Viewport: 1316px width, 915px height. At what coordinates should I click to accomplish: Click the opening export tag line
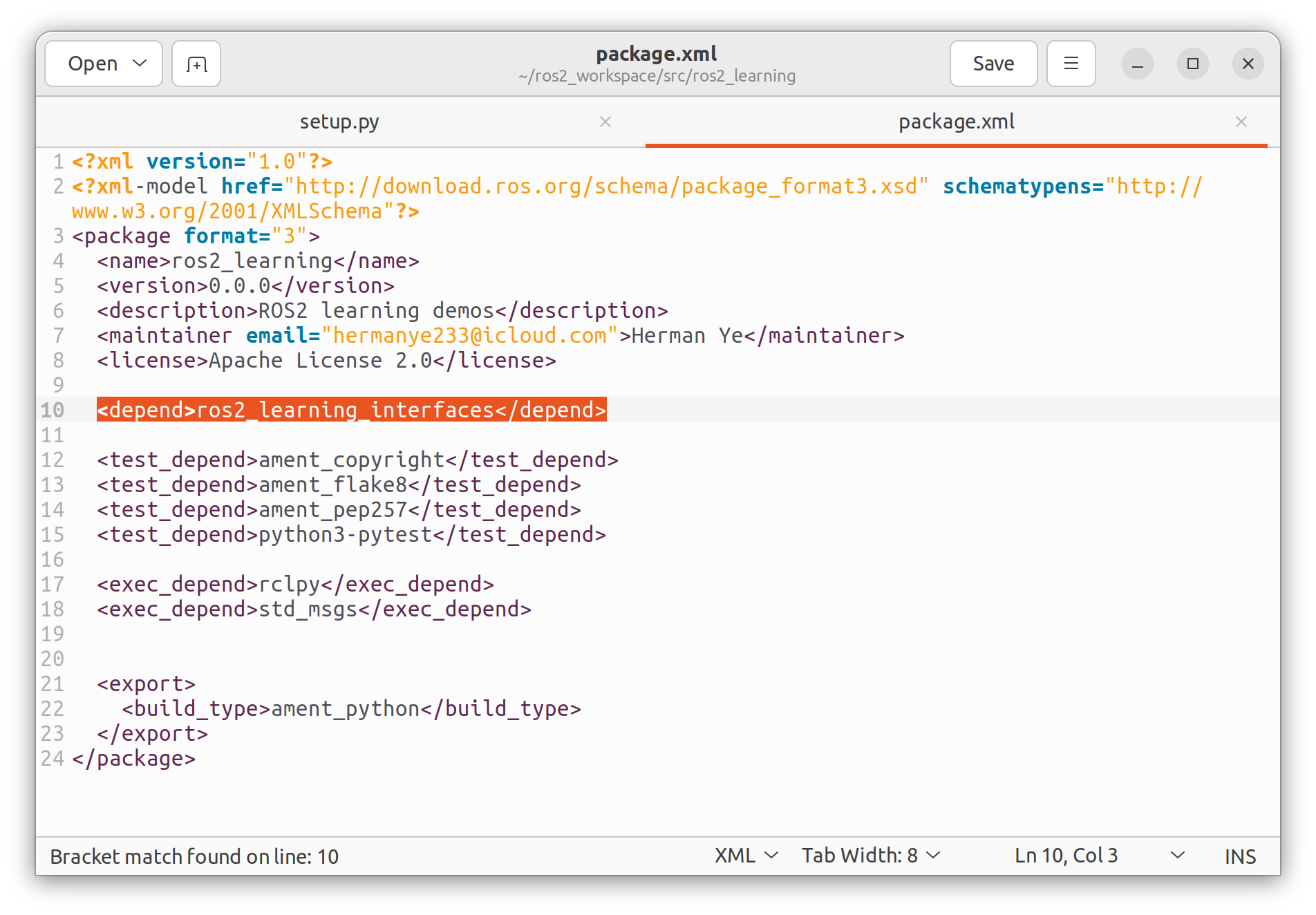click(x=146, y=683)
